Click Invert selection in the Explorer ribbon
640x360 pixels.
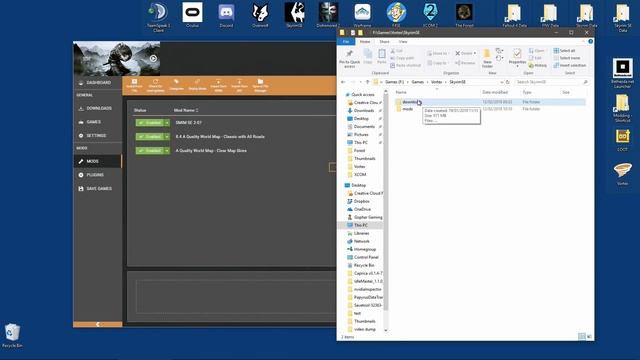click(x=570, y=65)
